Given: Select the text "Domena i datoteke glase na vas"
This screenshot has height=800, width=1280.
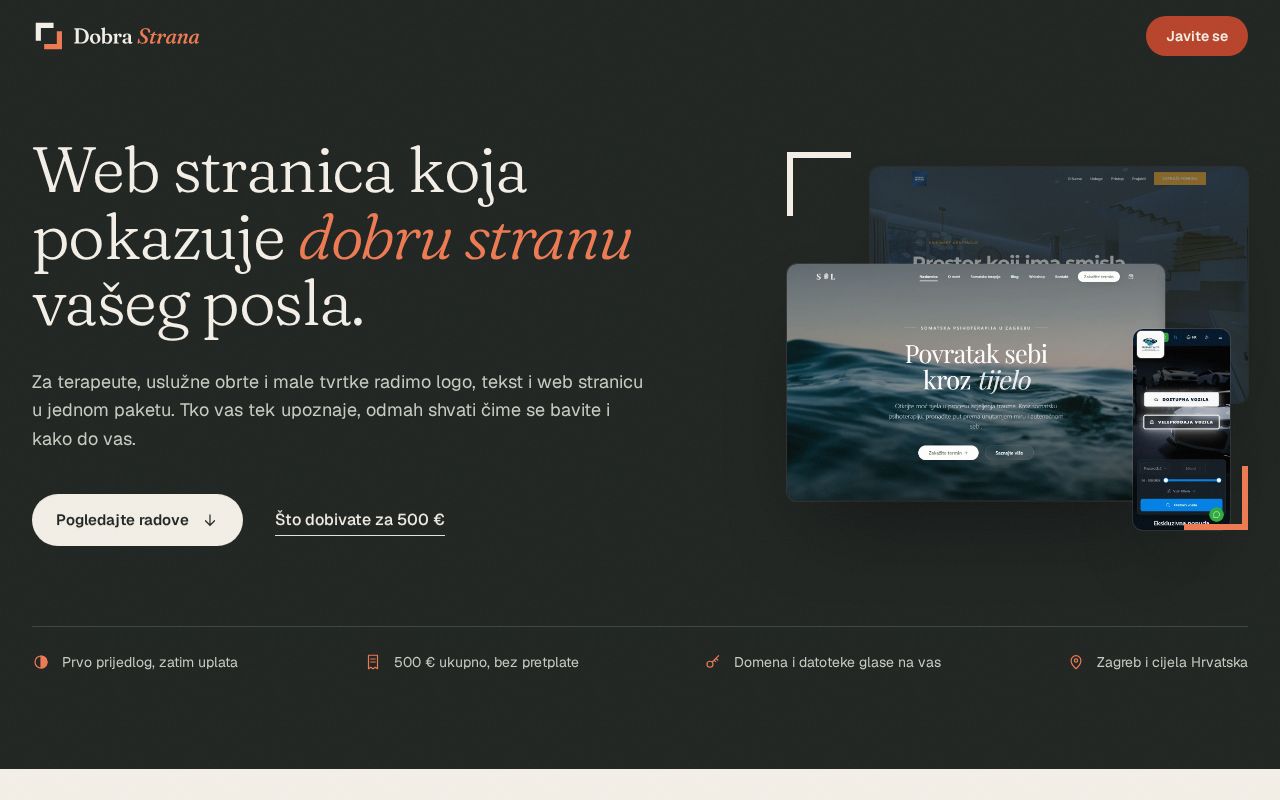Looking at the screenshot, I should coord(837,662).
